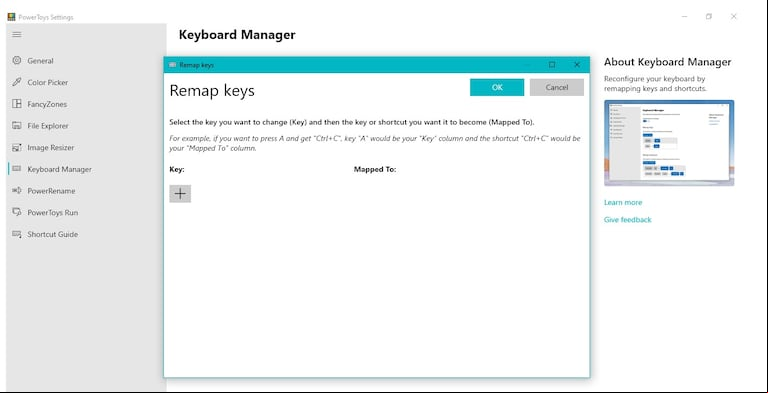Click the 'Reconfigure your keyboard' description
The height and width of the screenshot is (393, 768).
coord(655,84)
